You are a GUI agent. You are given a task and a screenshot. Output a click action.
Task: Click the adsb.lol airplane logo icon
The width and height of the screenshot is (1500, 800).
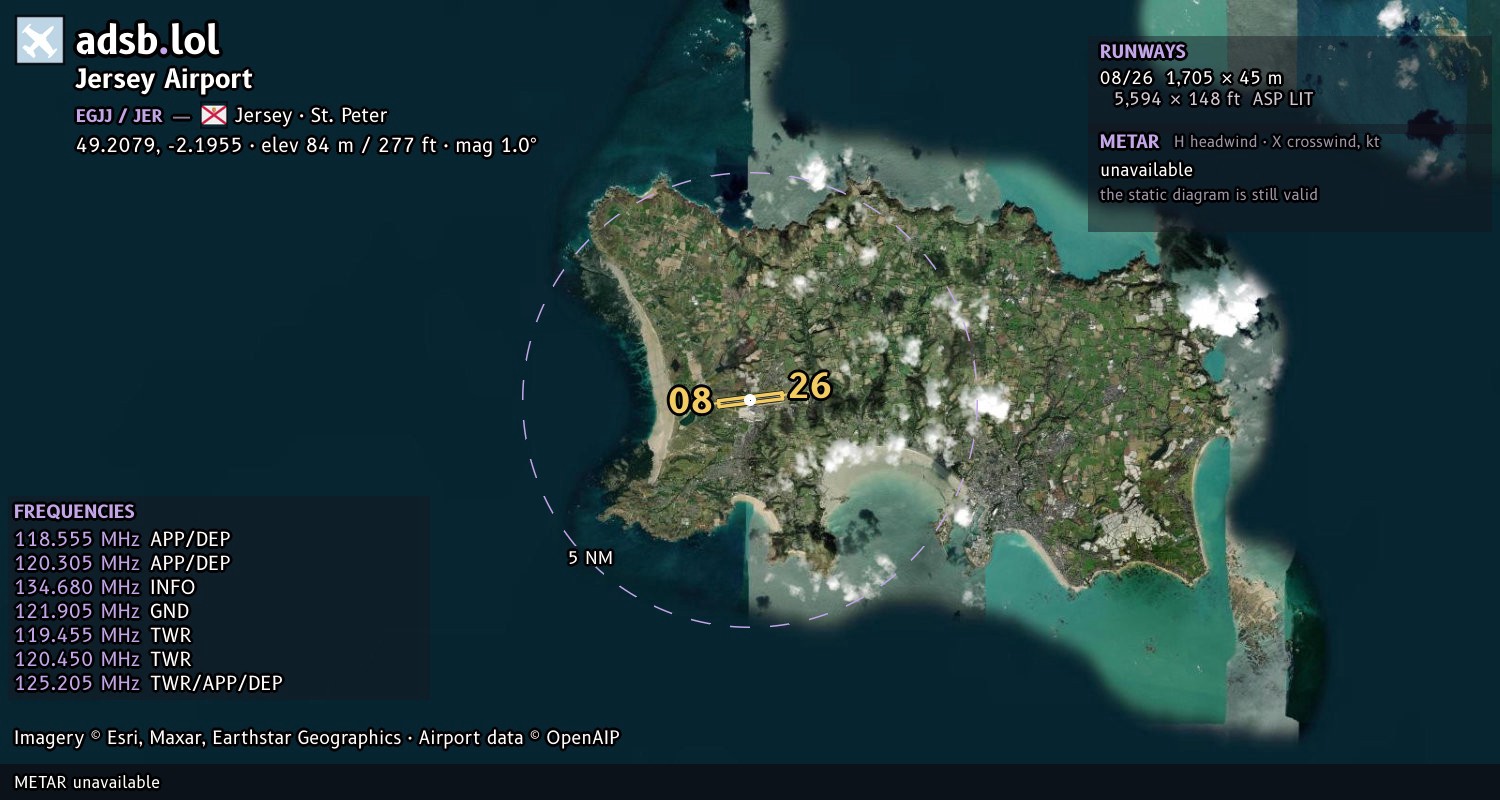click(40, 41)
